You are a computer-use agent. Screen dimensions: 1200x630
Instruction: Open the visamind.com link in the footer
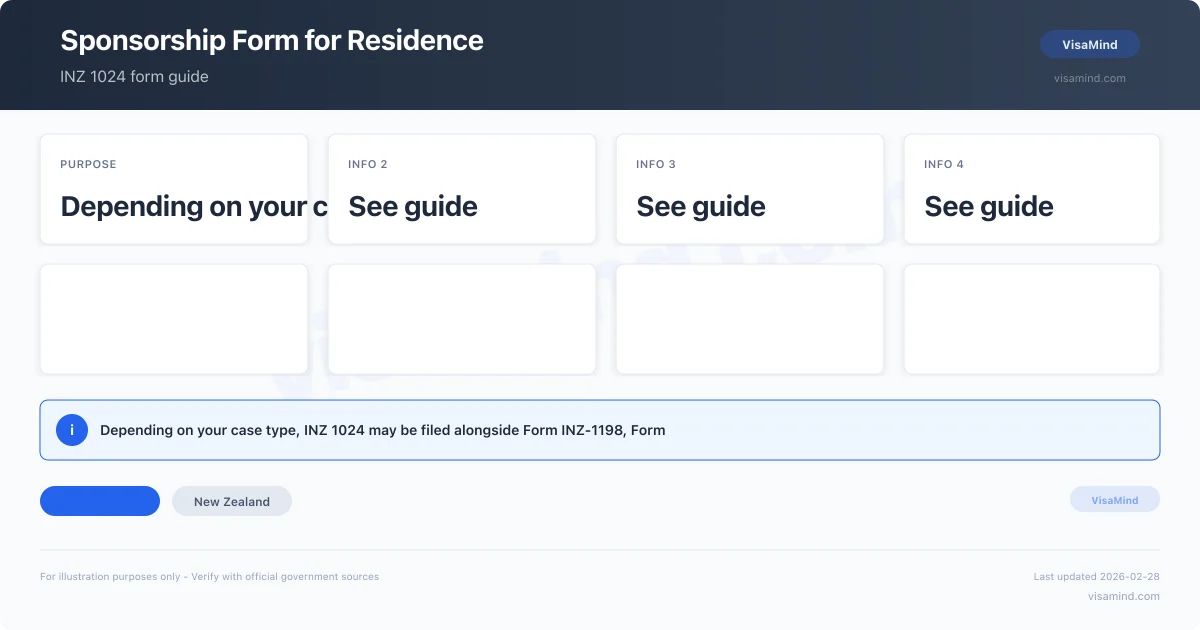[1124, 596]
